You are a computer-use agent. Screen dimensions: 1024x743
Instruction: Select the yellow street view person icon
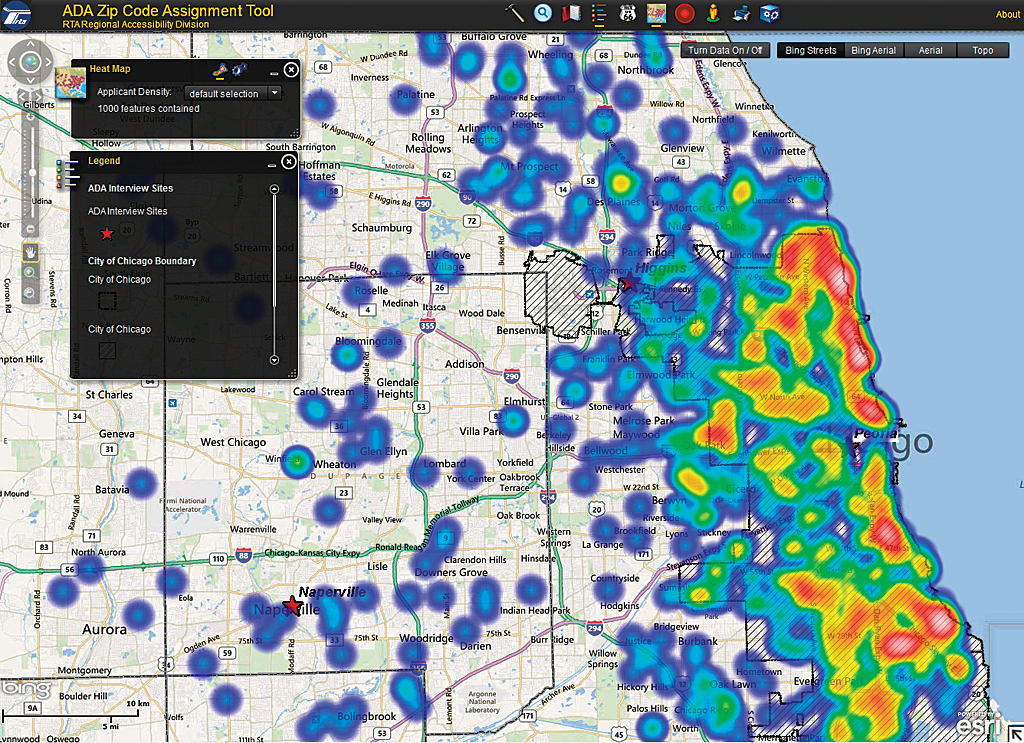coord(713,13)
